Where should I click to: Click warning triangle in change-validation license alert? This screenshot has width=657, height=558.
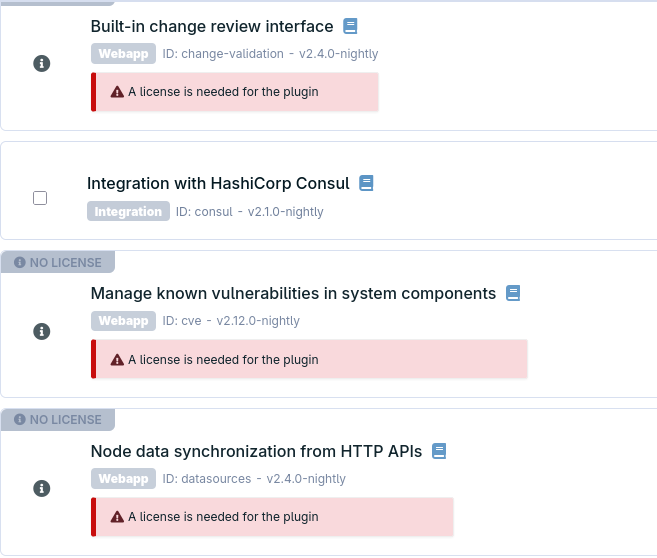coord(117,92)
